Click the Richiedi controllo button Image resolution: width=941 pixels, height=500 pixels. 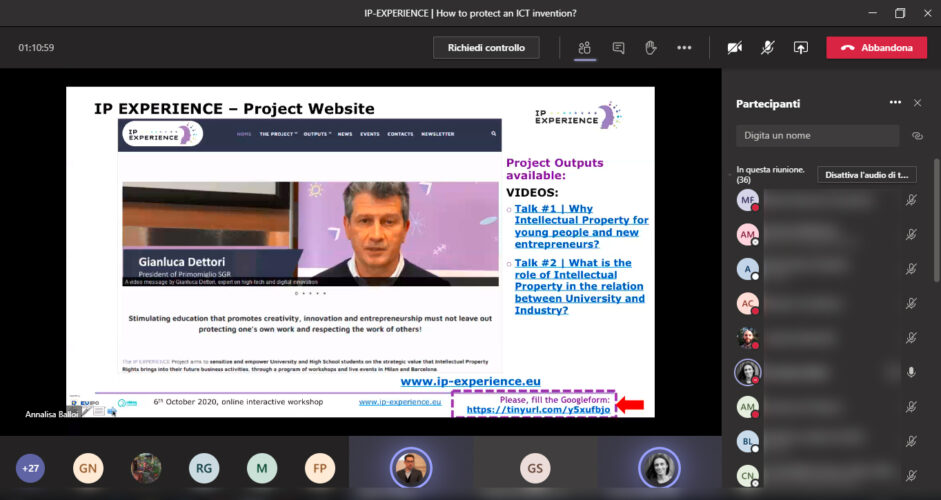point(486,47)
